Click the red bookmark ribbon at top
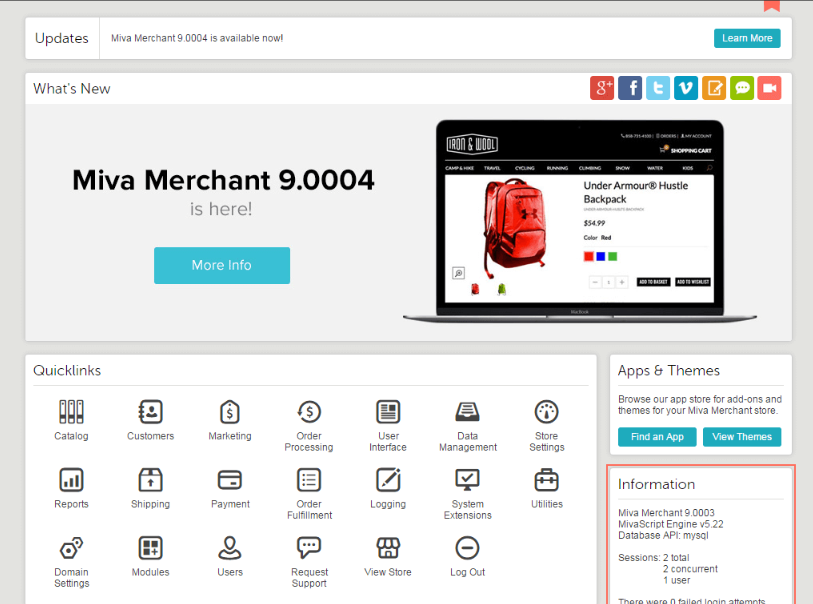The image size is (813, 604). pos(771,5)
